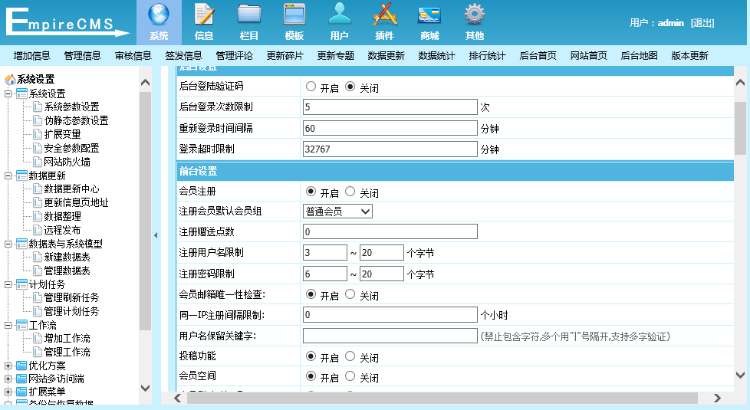Open 扩展变量 in the sidebar tree

62,134
